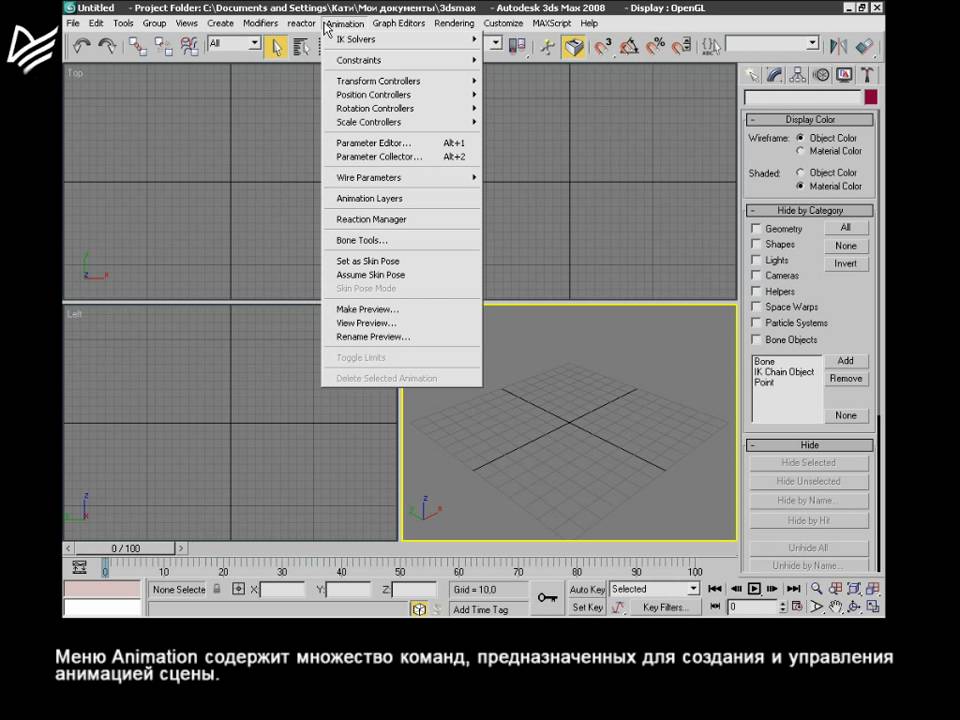The image size is (960, 720).
Task: Open the Key Filters dialog button
Action: tap(665, 607)
